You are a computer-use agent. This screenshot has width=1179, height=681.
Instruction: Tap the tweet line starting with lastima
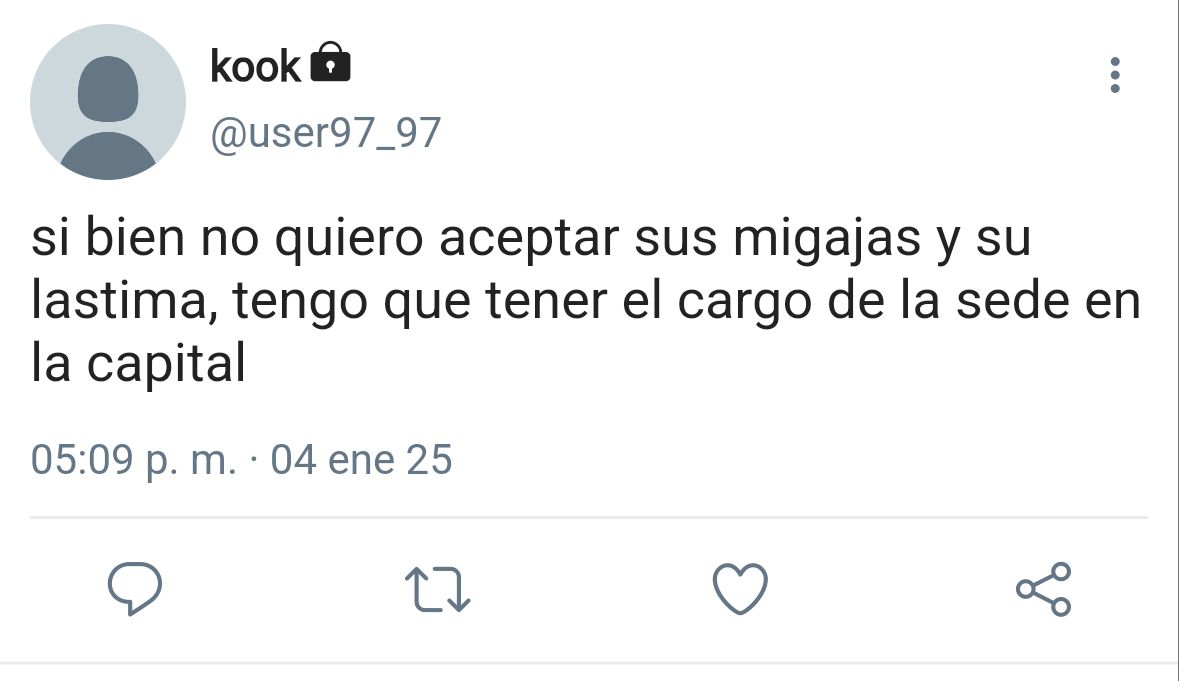[x=586, y=301]
